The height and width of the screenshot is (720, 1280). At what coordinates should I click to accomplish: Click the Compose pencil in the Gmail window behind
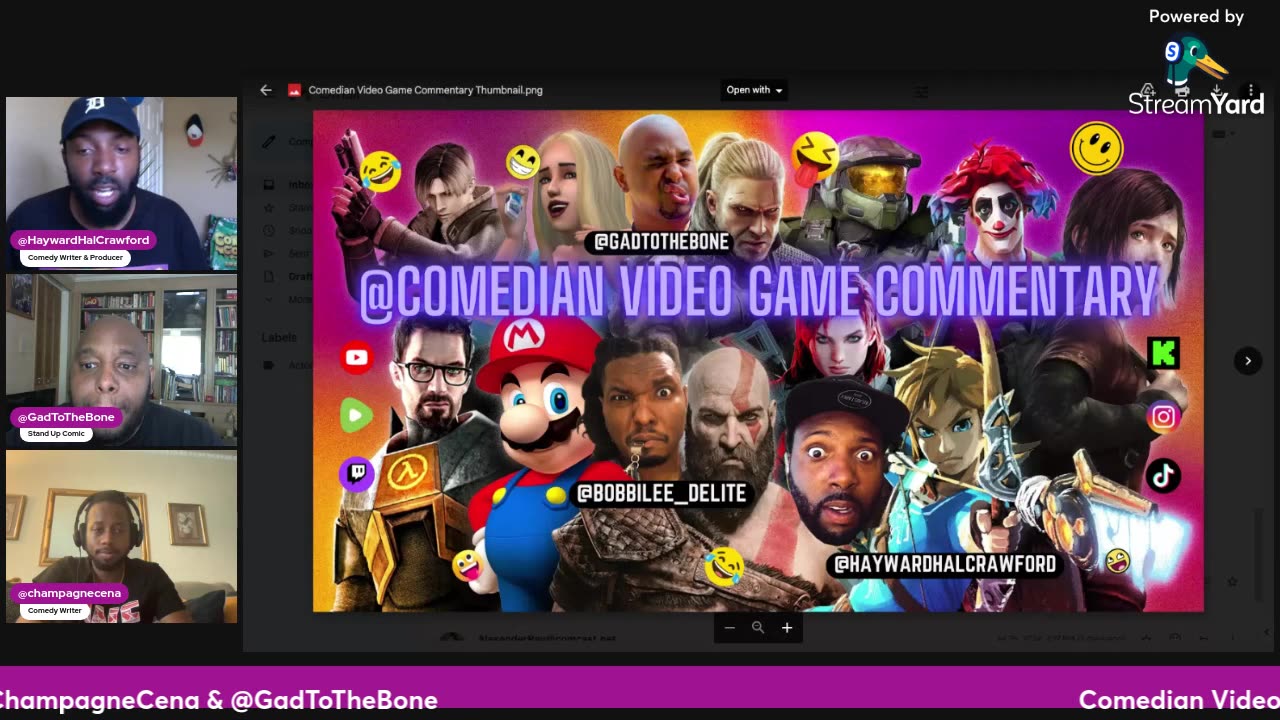[x=269, y=142]
